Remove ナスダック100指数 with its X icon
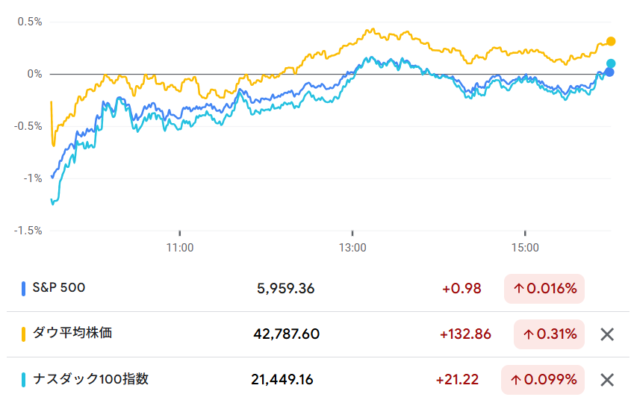 click(607, 379)
